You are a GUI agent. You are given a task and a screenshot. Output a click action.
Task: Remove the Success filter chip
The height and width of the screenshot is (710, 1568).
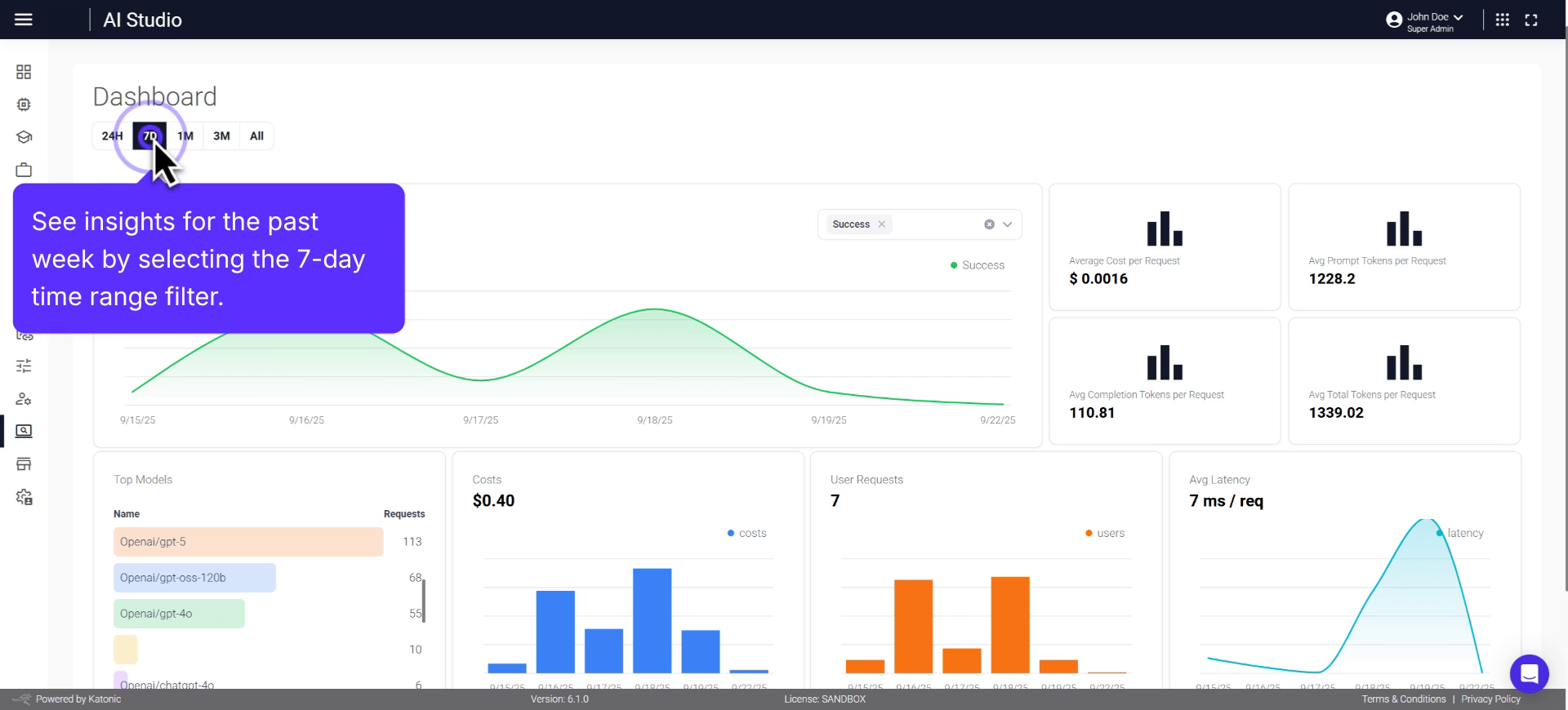click(881, 224)
